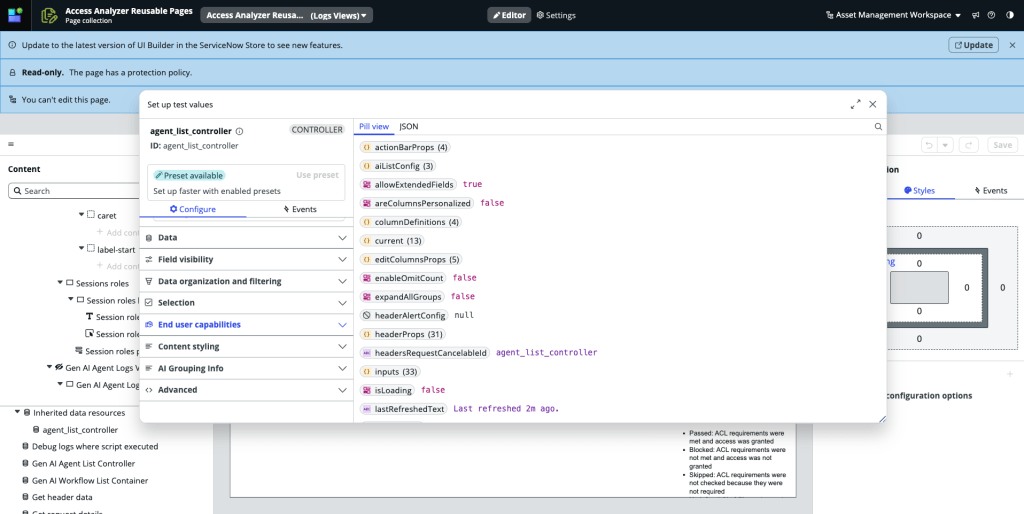Viewport: 1024px width, 514px height.
Task: Expand the AI Grouping Info section
Action: (246, 368)
